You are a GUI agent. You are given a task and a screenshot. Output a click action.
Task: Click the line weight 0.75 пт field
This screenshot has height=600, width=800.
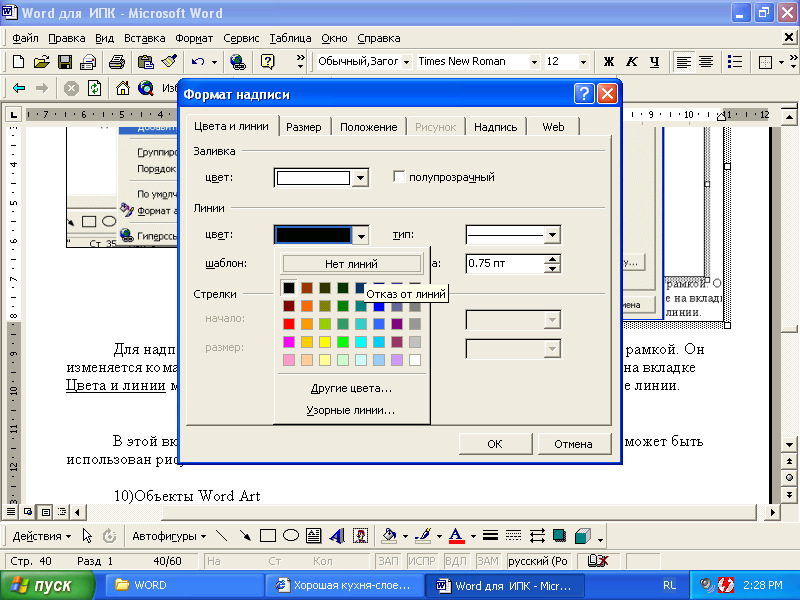coord(505,263)
